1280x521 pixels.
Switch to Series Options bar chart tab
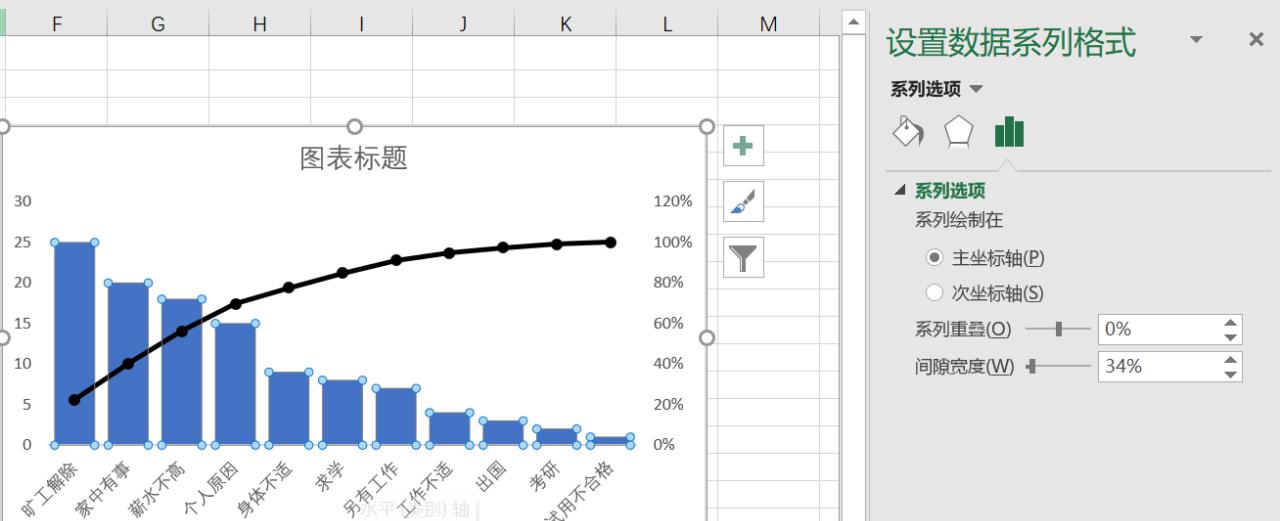[1009, 132]
